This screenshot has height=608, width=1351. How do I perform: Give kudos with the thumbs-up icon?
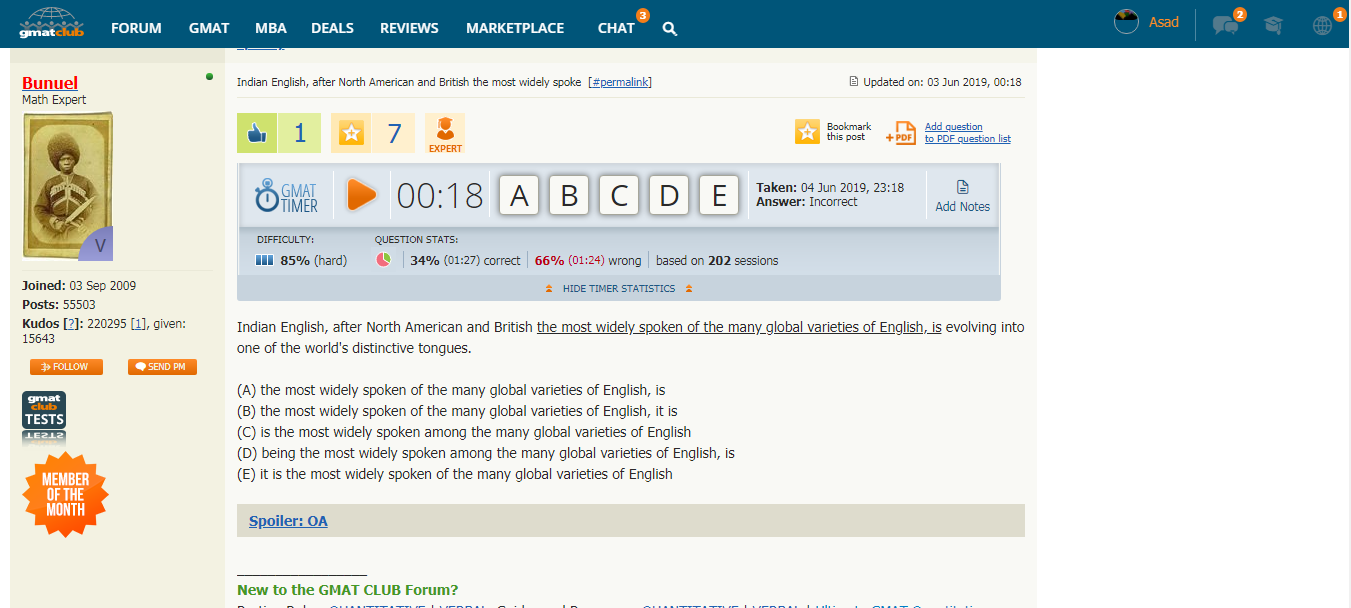pyautogui.click(x=257, y=133)
